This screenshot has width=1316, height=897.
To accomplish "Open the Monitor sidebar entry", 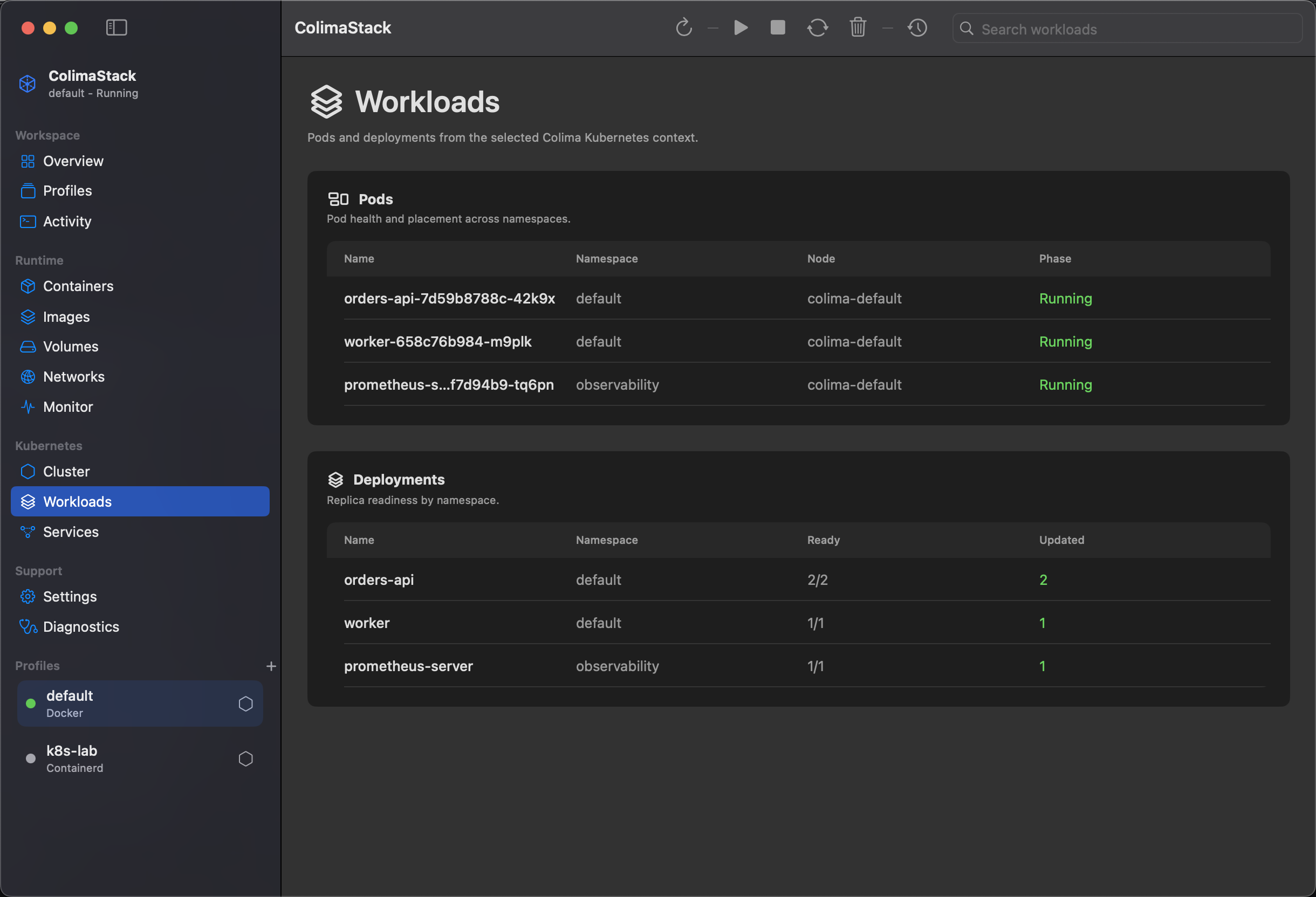I will (x=140, y=407).
